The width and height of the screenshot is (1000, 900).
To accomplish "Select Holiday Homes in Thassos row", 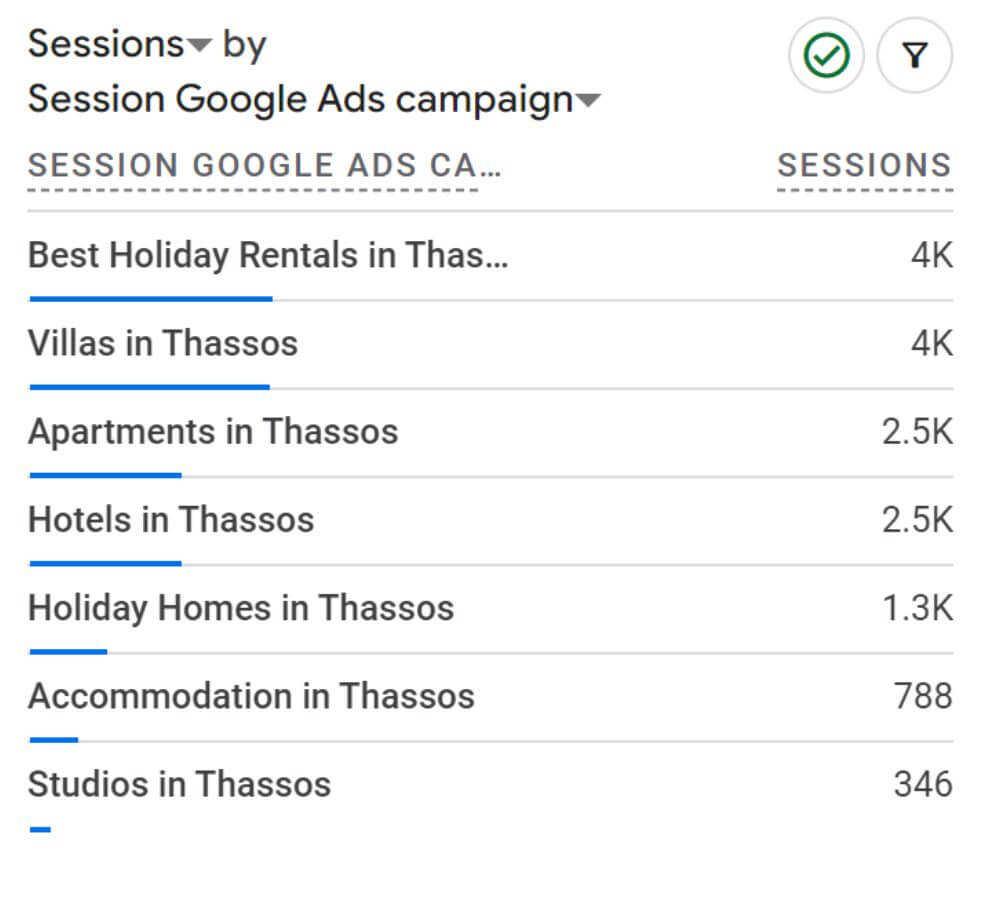I will 490,609.
